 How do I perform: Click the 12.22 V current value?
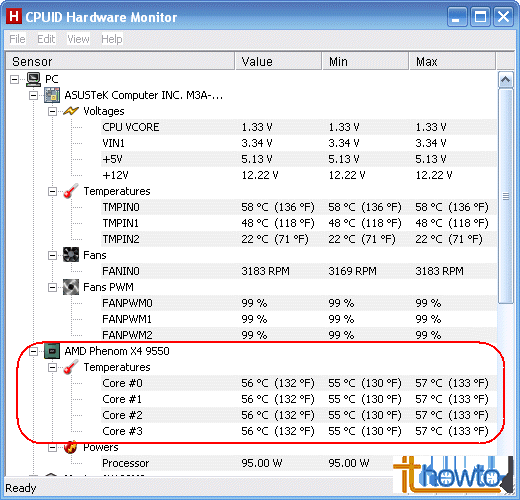coord(260,175)
